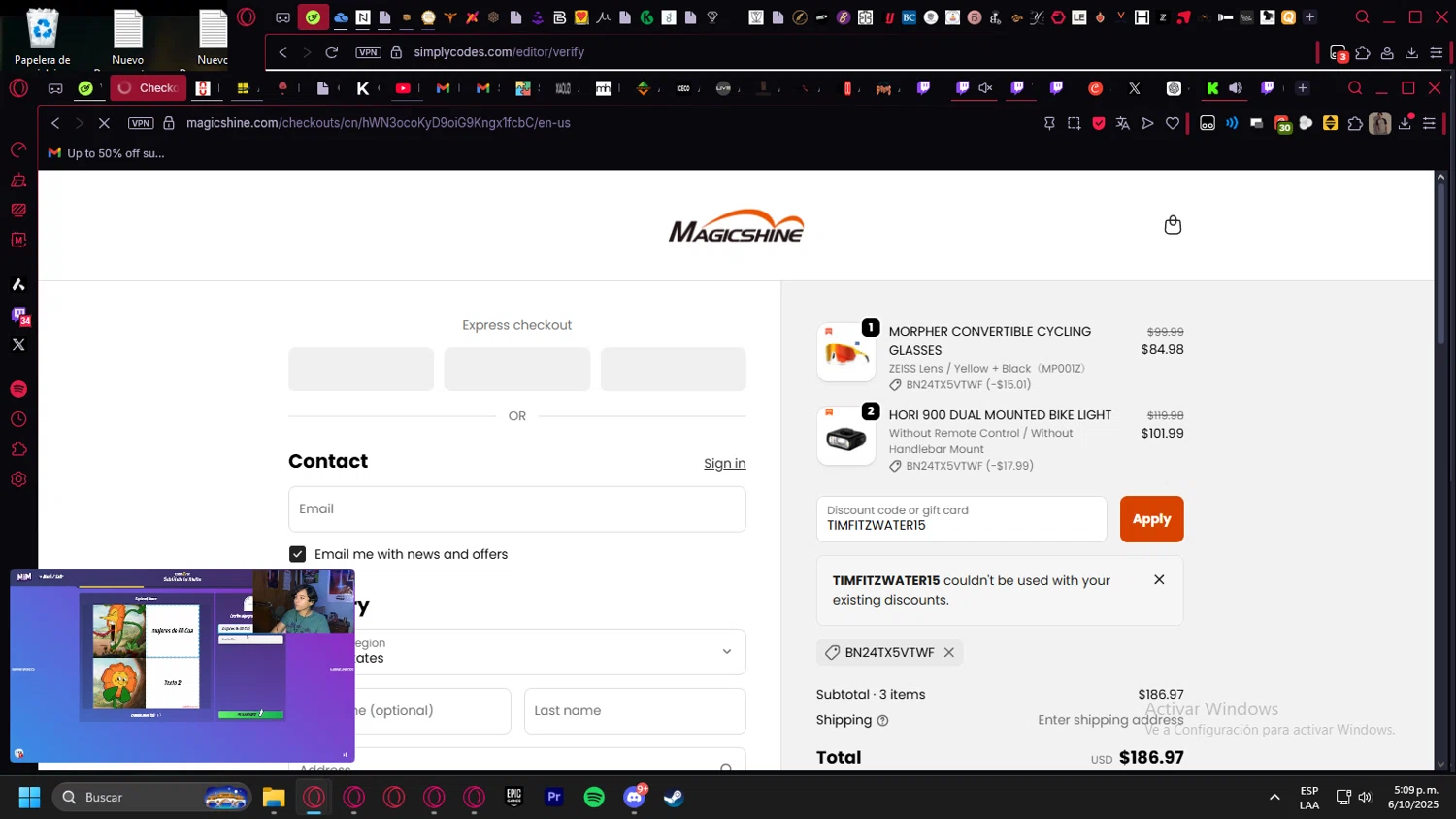
Task: Switch to the ChatGPT tab
Action: click(1174, 88)
